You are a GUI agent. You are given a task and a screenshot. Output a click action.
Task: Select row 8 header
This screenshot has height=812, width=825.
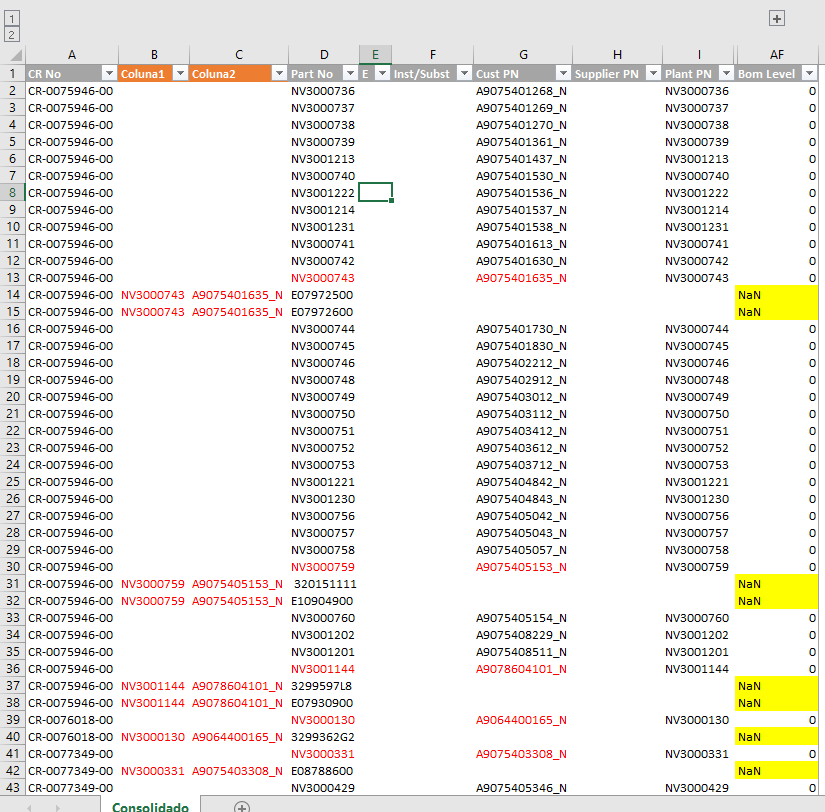pyautogui.click(x=13, y=193)
